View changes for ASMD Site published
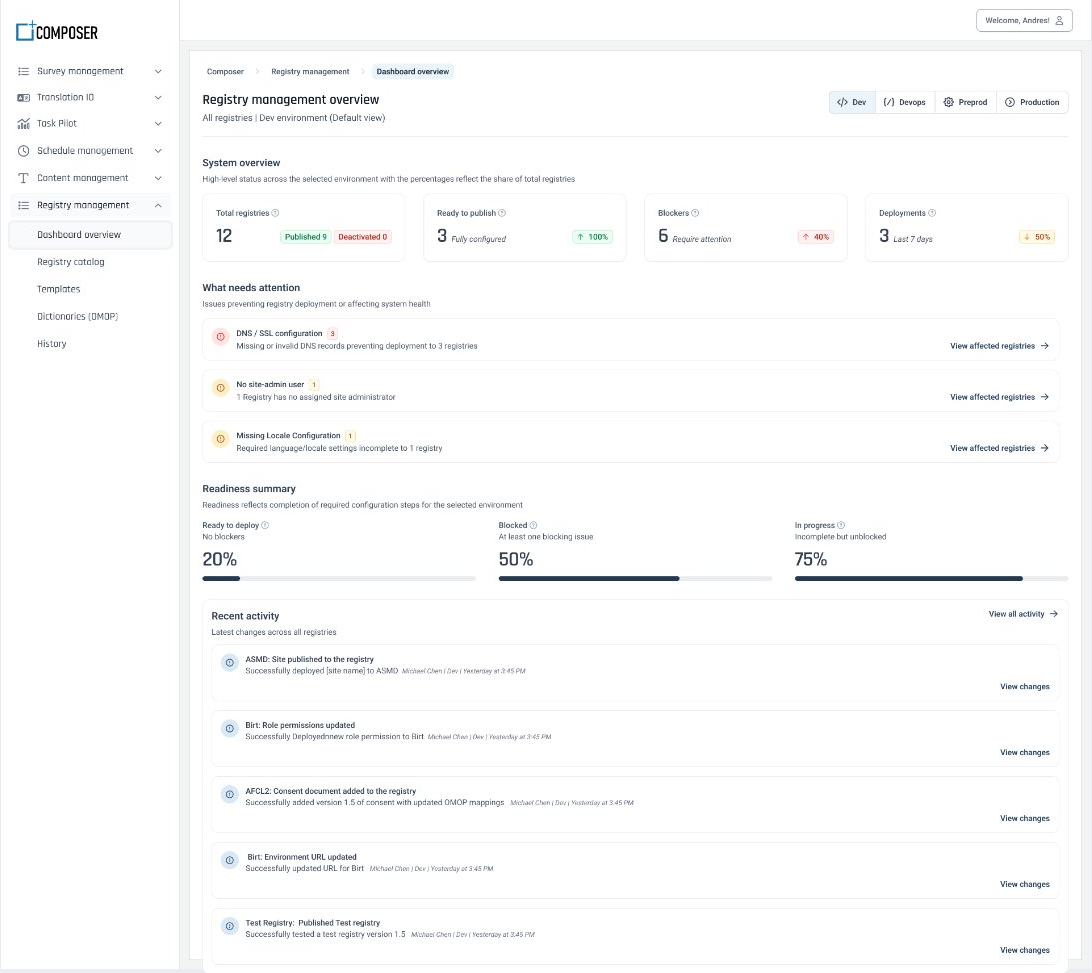 tap(1024, 687)
